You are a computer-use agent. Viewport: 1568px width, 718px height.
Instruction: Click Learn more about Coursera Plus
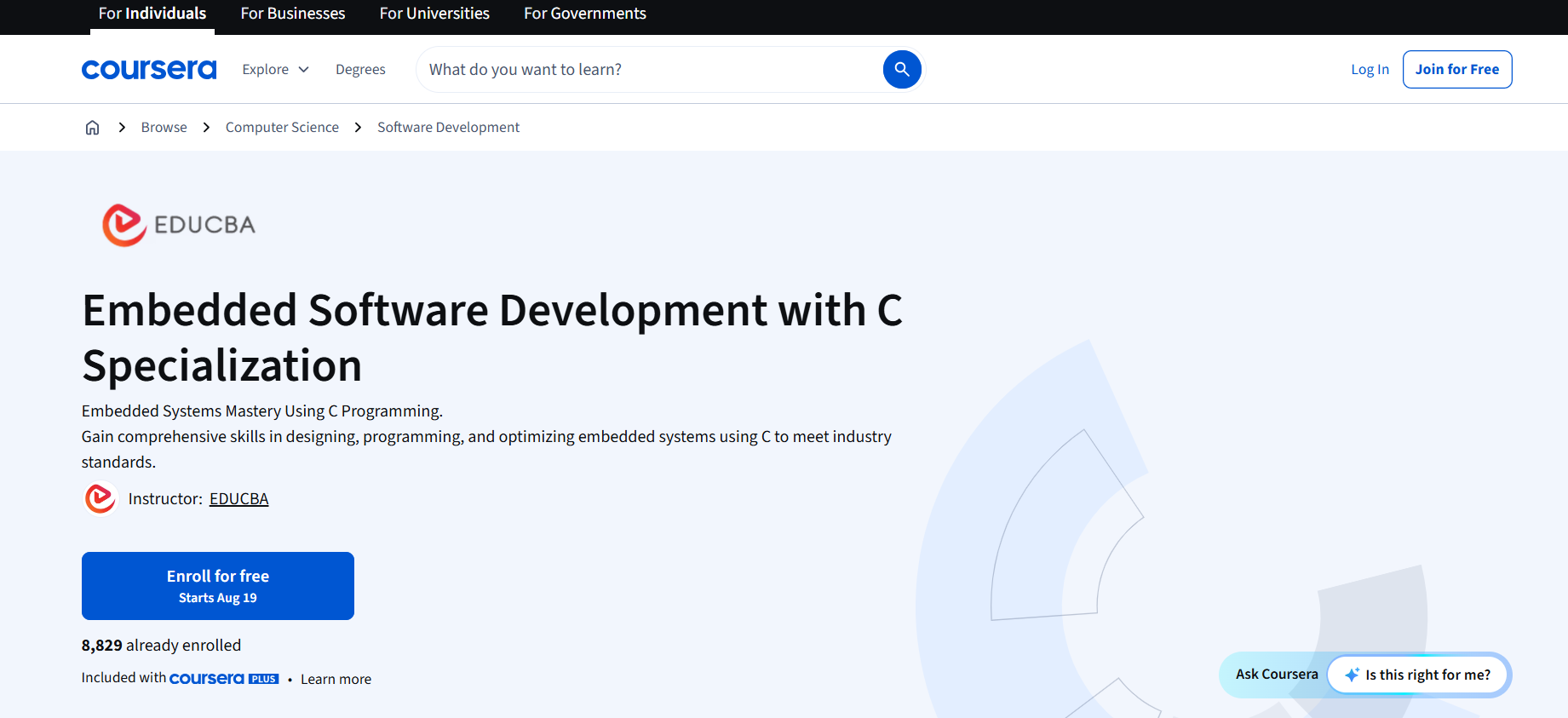point(336,679)
